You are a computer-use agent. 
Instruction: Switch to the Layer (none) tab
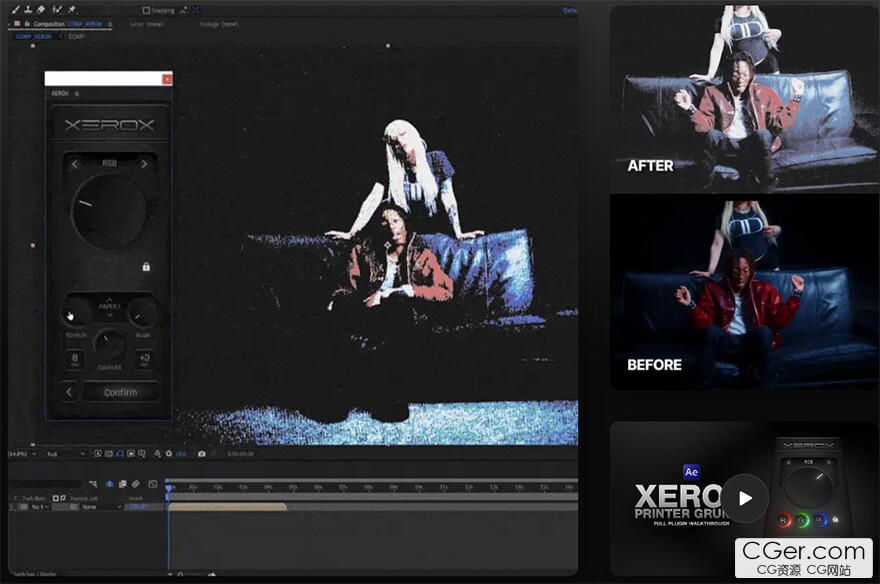tap(148, 23)
